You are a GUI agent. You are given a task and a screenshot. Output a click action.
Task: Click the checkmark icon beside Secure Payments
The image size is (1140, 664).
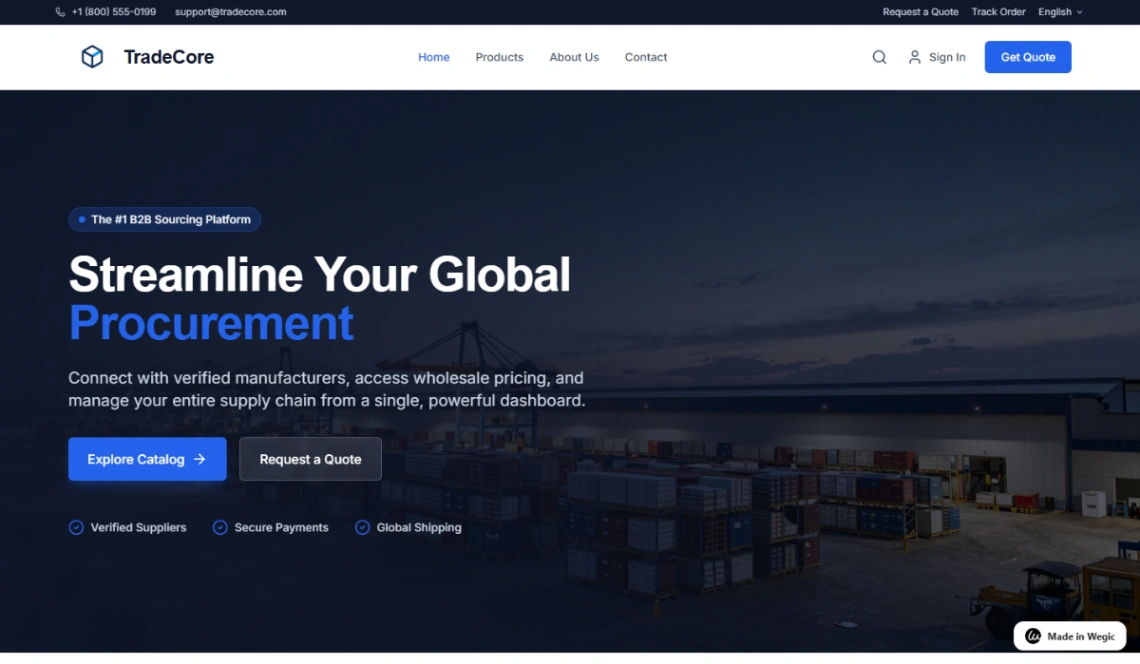coord(220,527)
